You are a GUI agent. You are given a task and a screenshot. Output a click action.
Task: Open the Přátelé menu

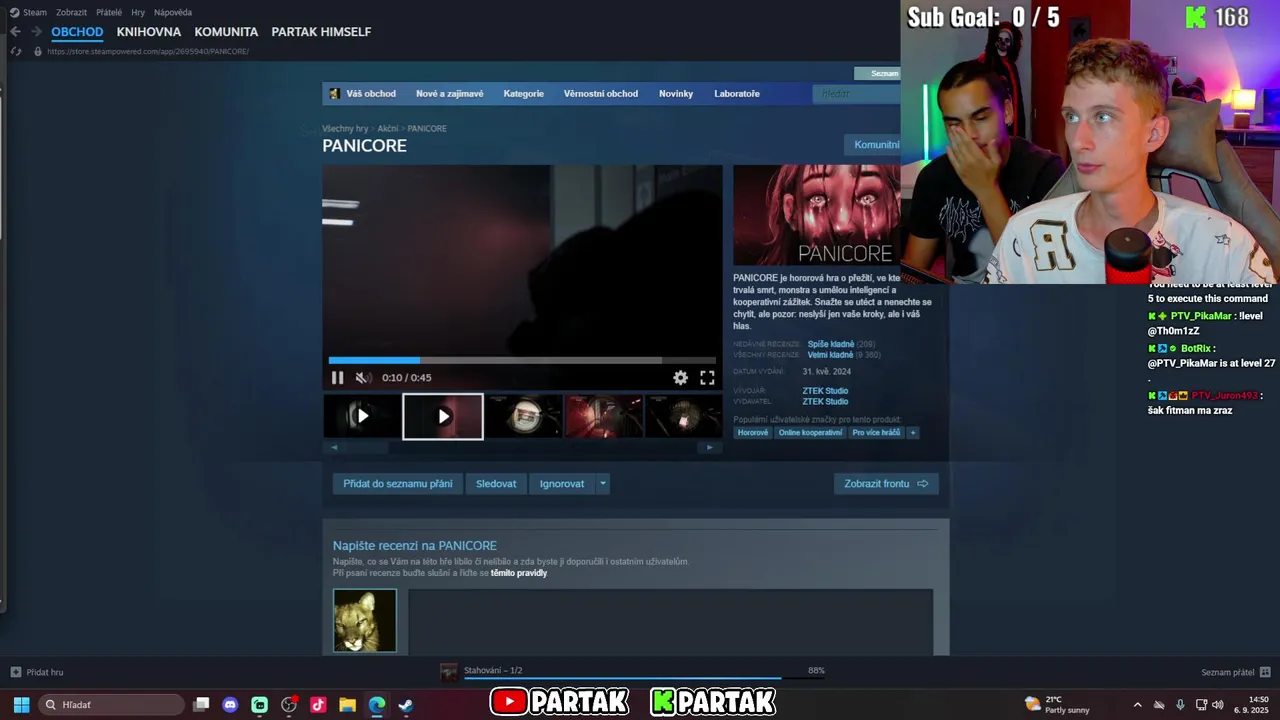[109, 12]
